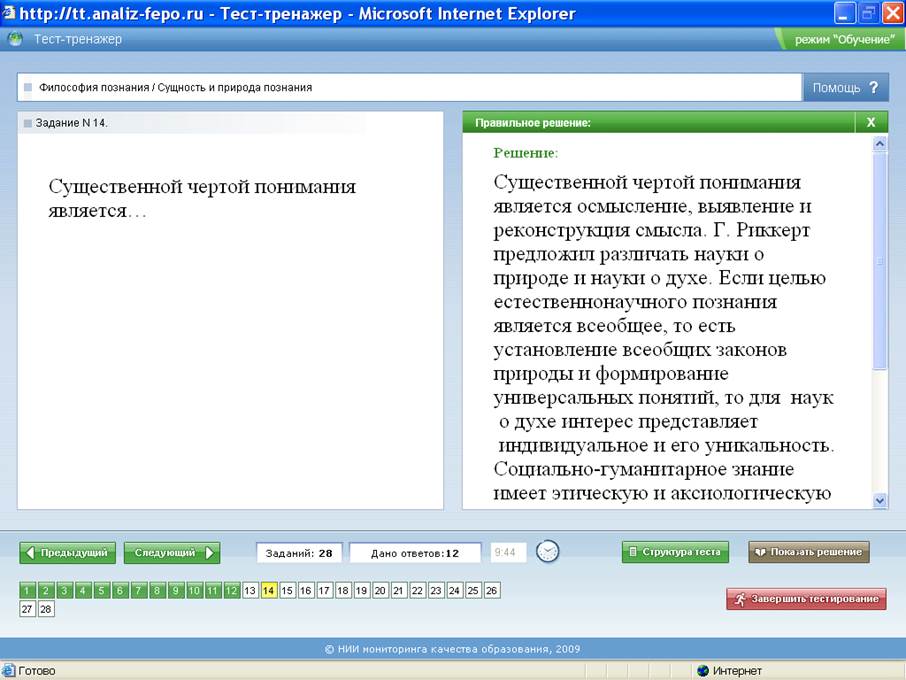Go to previous question with Предыдущий
Viewport: 906px width, 680px height.
tap(68, 552)
